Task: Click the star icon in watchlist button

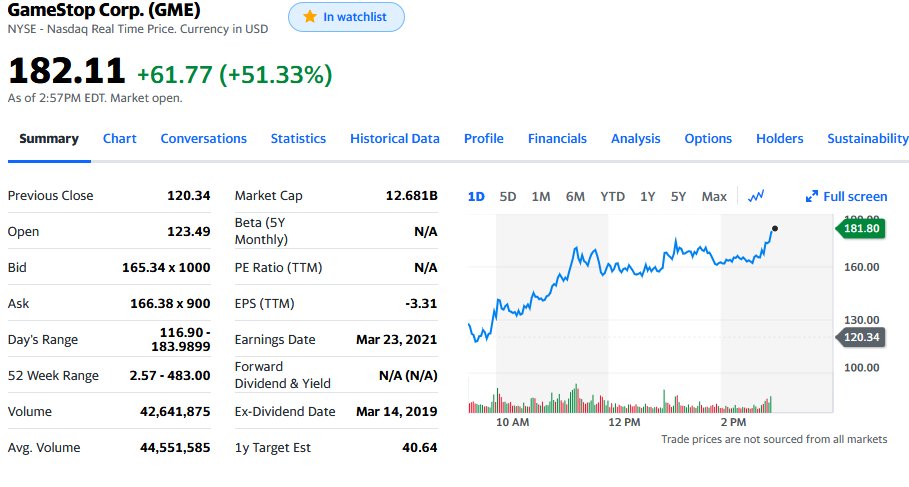Action: 310,17
